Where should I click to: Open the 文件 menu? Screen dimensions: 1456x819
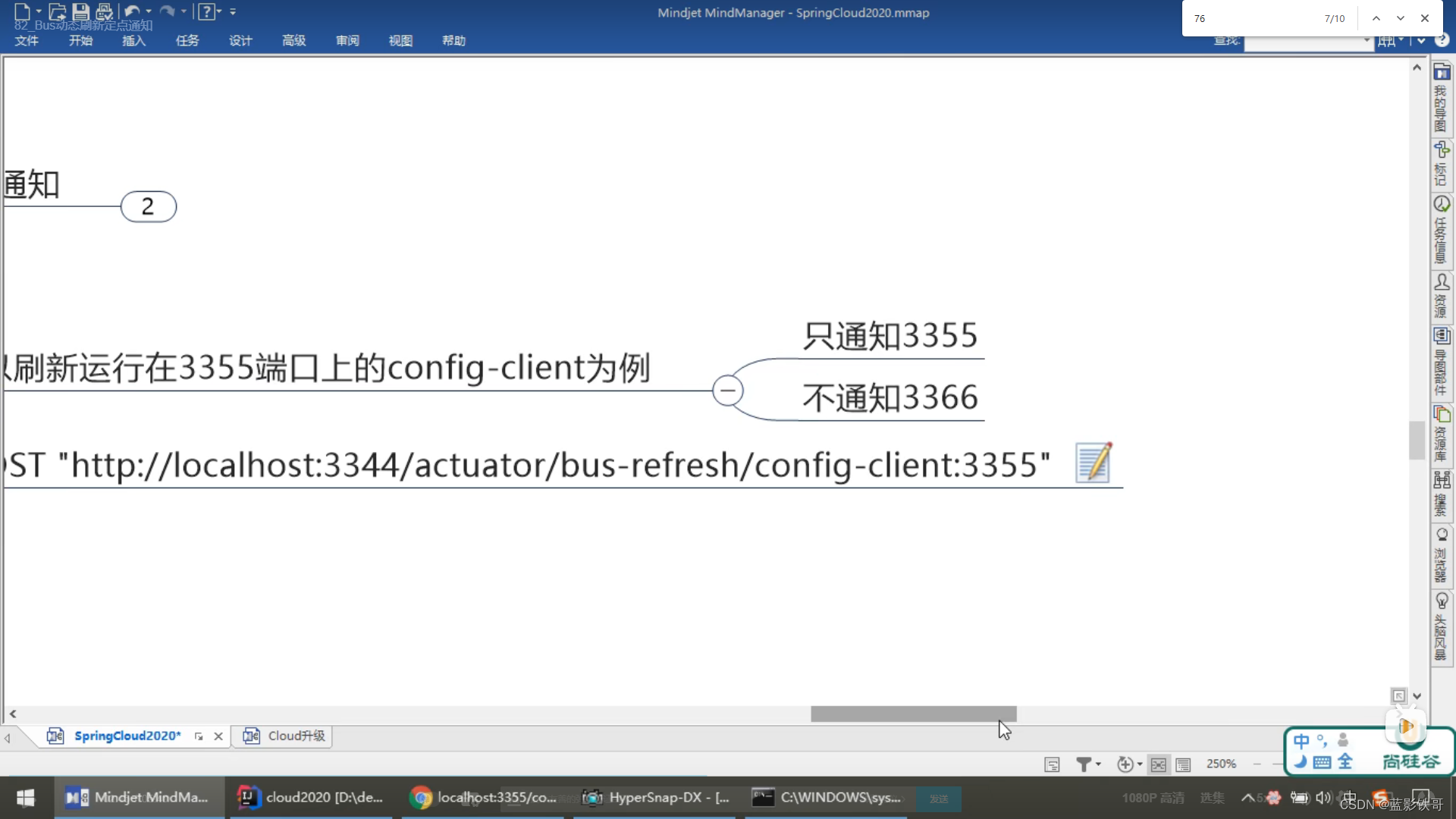coord(27,40)
